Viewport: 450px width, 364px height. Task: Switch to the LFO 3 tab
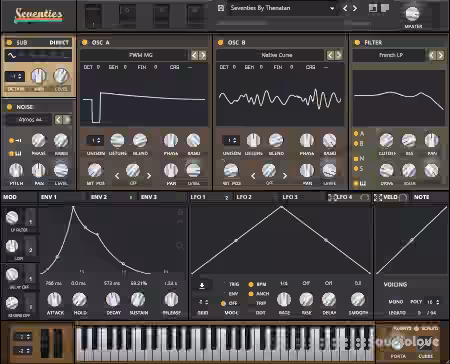coord(290,197)
